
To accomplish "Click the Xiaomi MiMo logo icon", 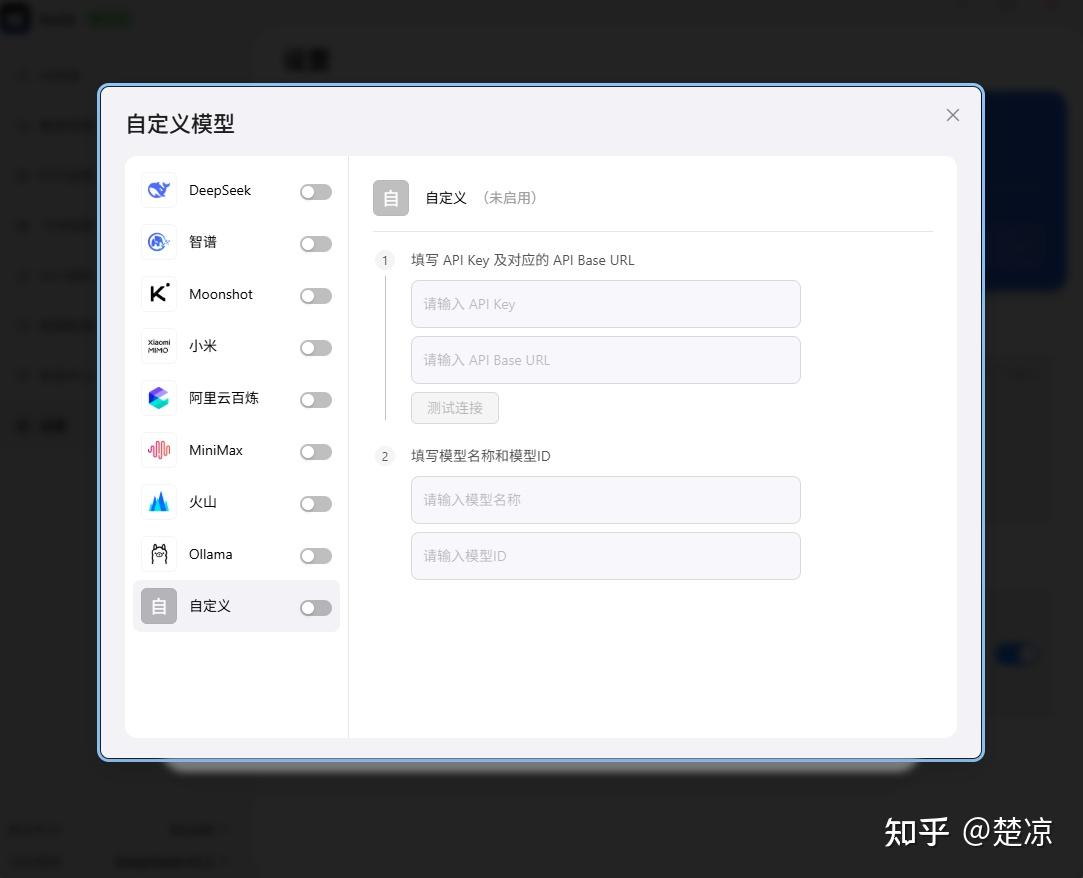I will [159, 346].
